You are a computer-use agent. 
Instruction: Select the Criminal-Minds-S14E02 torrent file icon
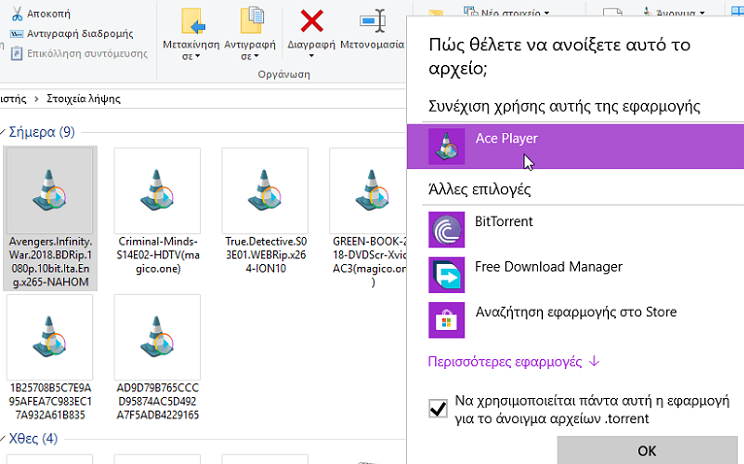pos(157,191)
